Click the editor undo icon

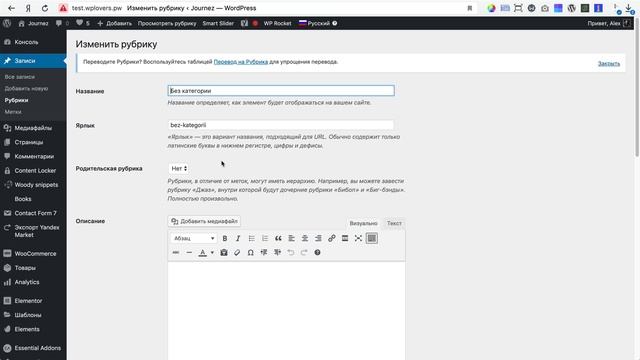pyautogui.click(x=291, y=253)
